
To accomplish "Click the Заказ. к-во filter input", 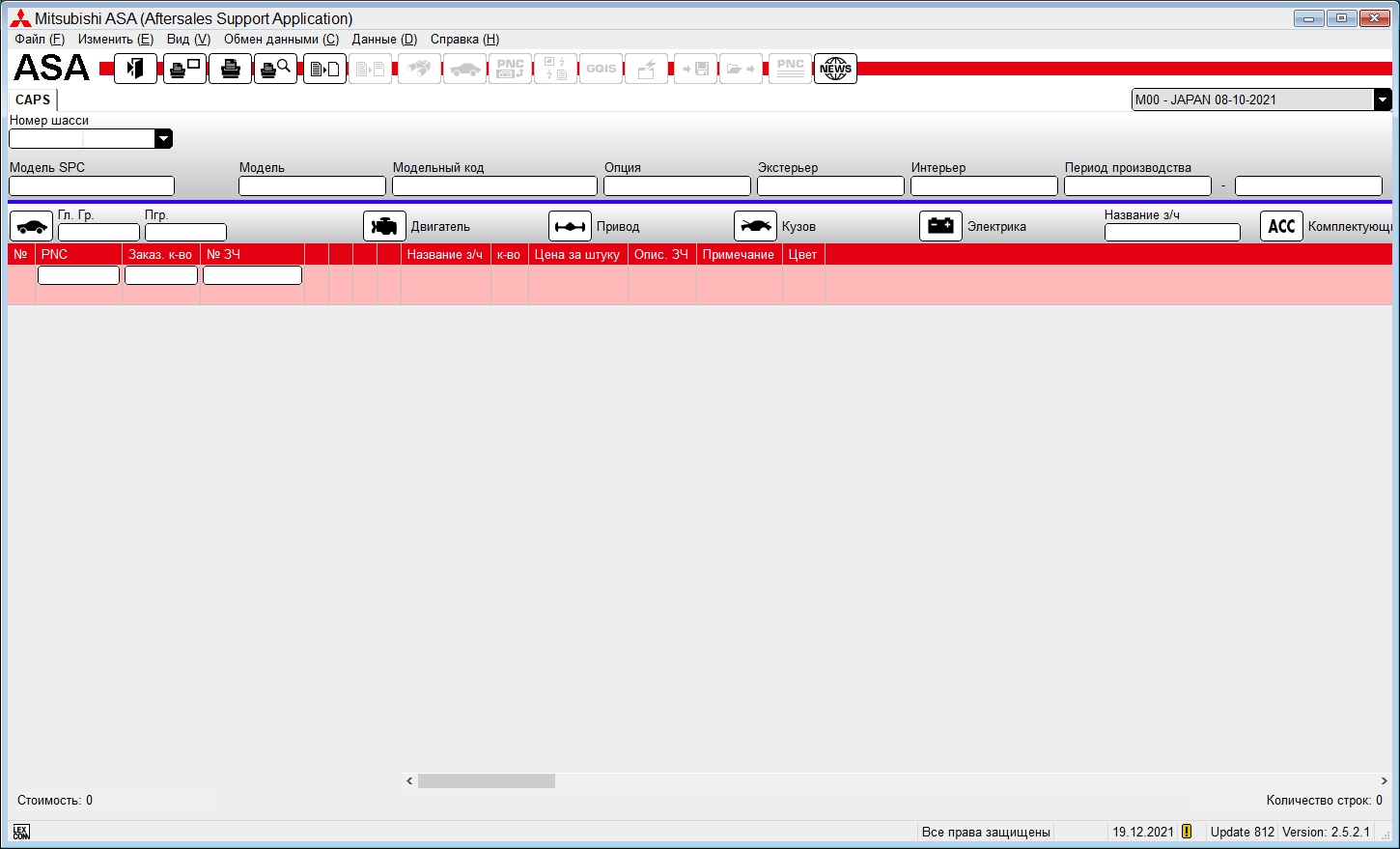I will [x=161, y=275].
